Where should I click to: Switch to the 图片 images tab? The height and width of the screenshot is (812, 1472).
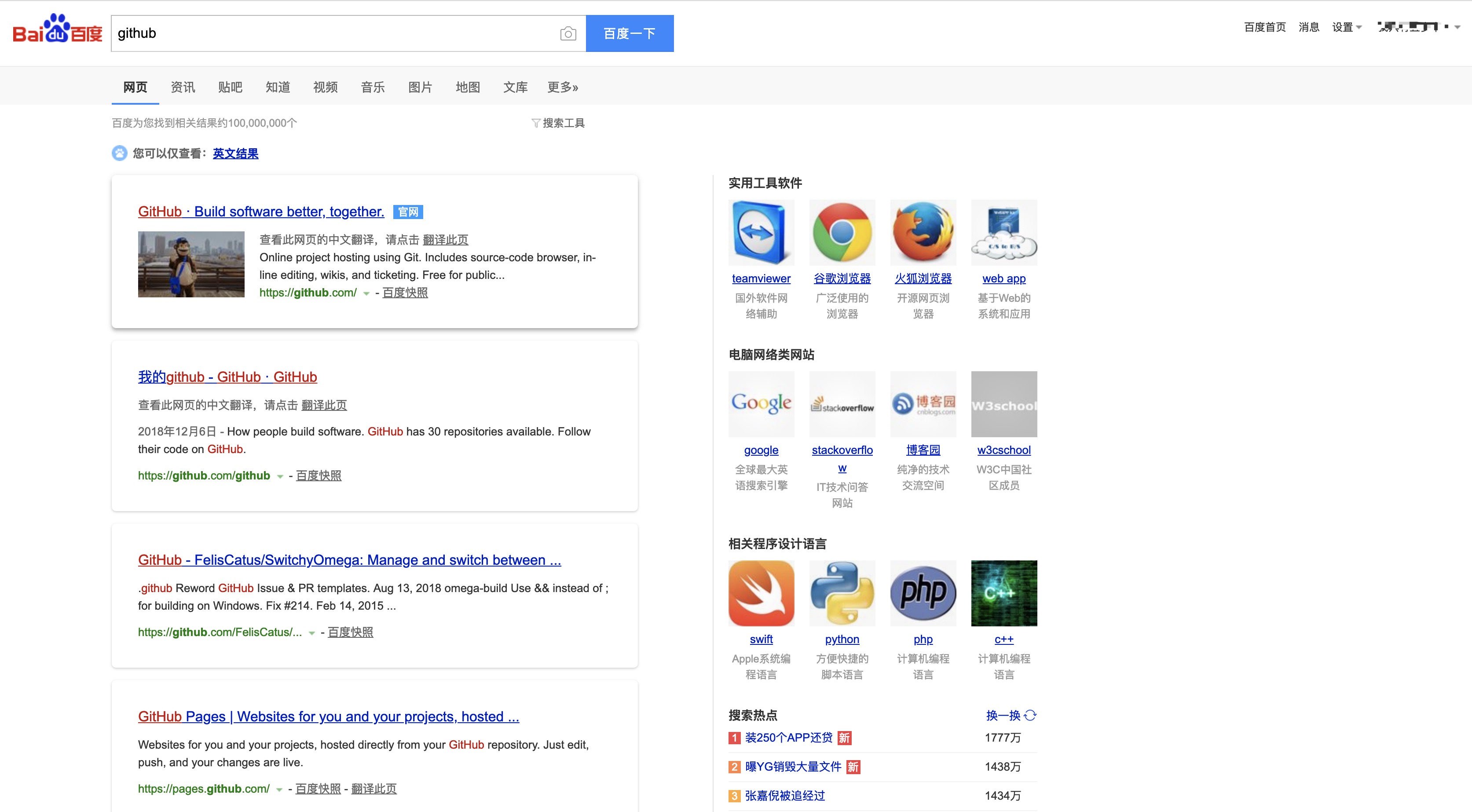[420, 87]
